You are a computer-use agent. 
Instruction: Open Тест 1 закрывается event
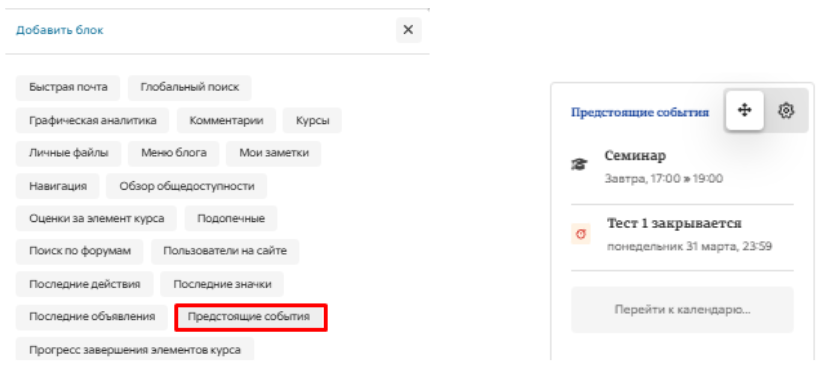[x=674, y=223]
